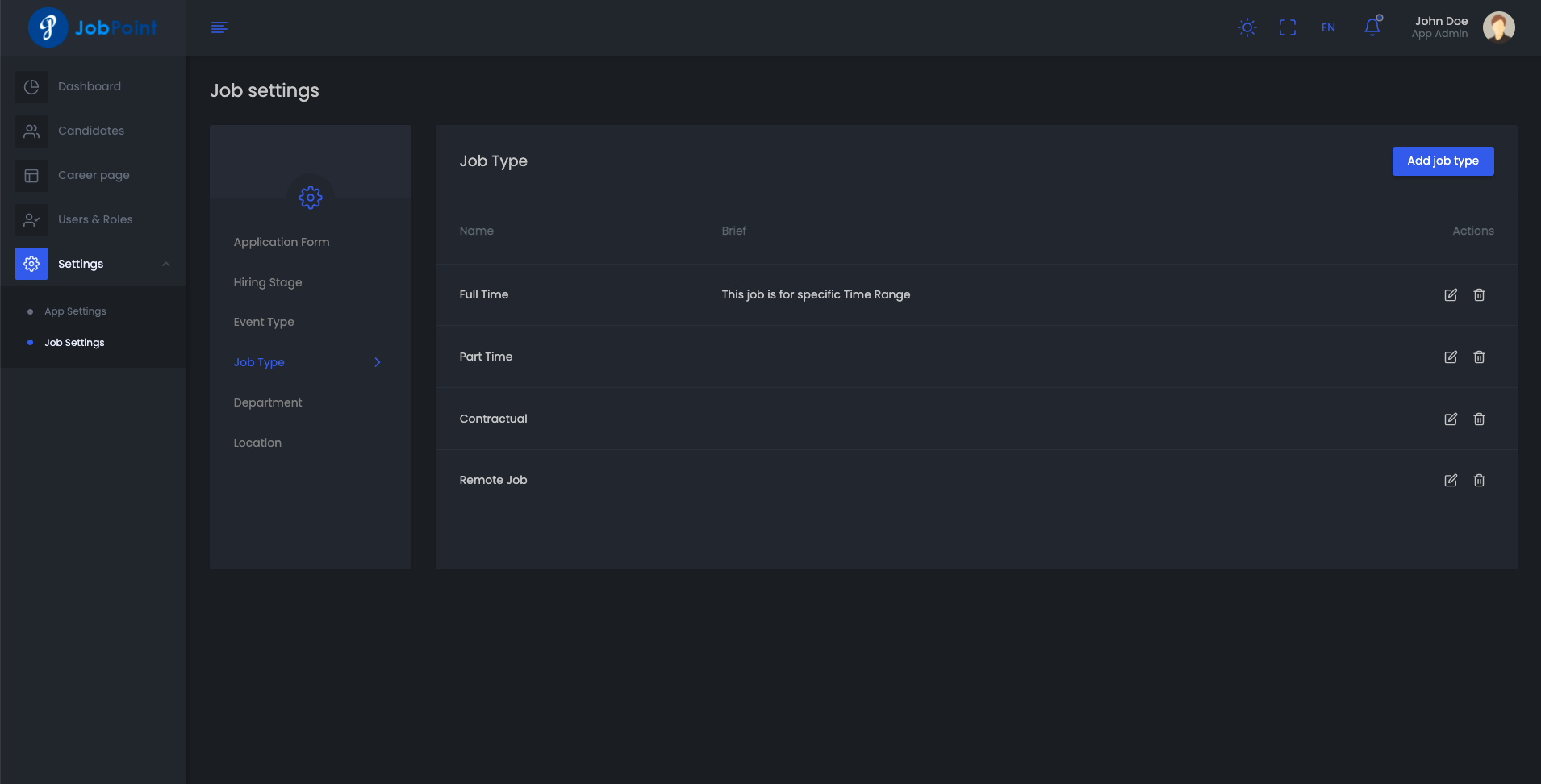
Task: Toggle light theme with the sun icon
Action: (x=1247, y=27)
